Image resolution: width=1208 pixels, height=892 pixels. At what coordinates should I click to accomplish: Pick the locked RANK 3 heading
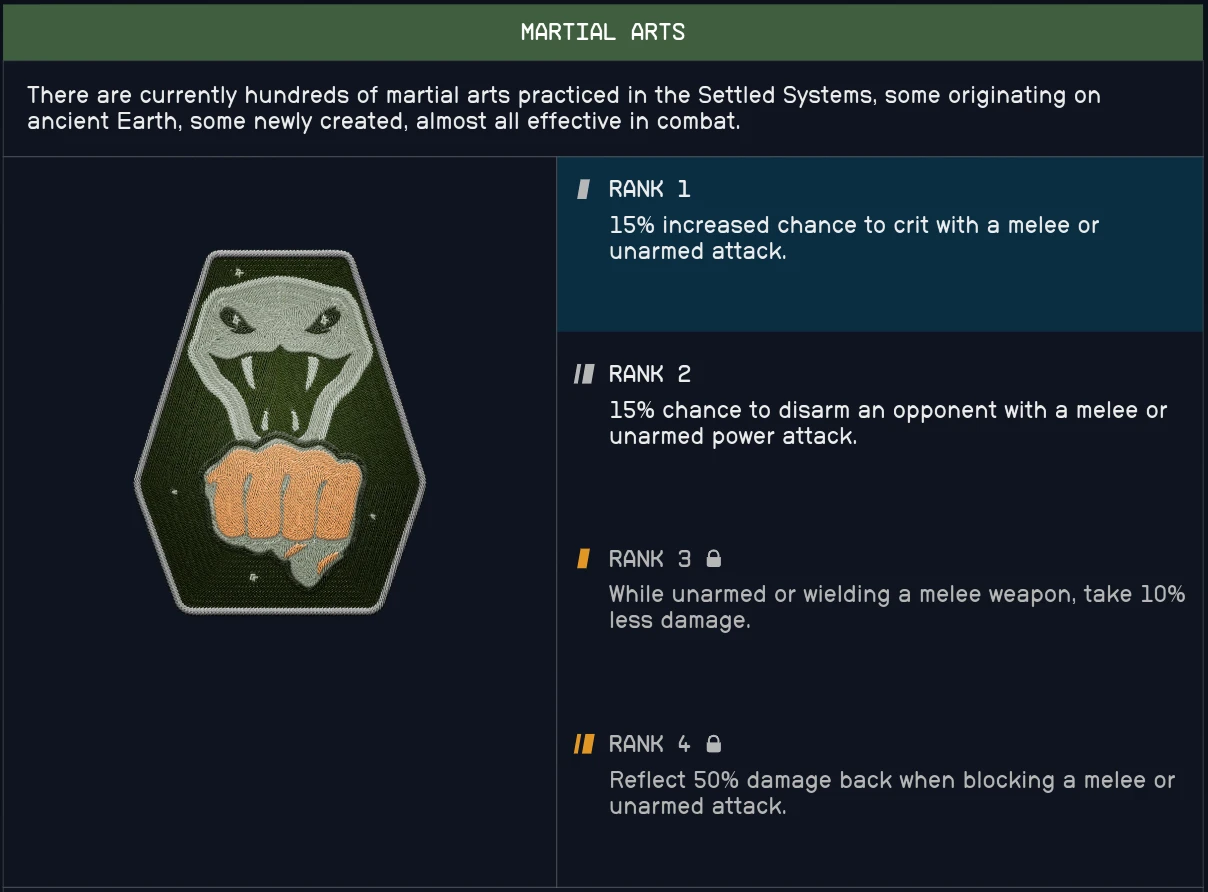649,559
